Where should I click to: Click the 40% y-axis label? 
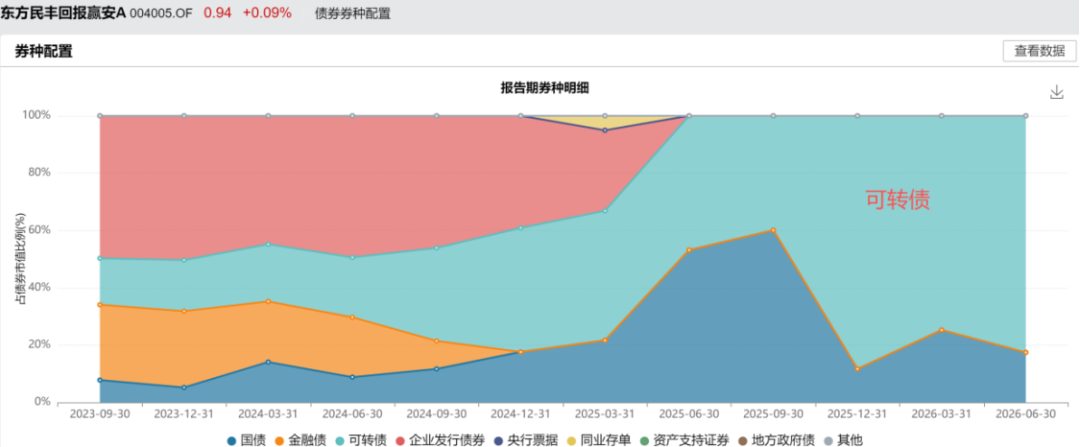click(40, 287)
